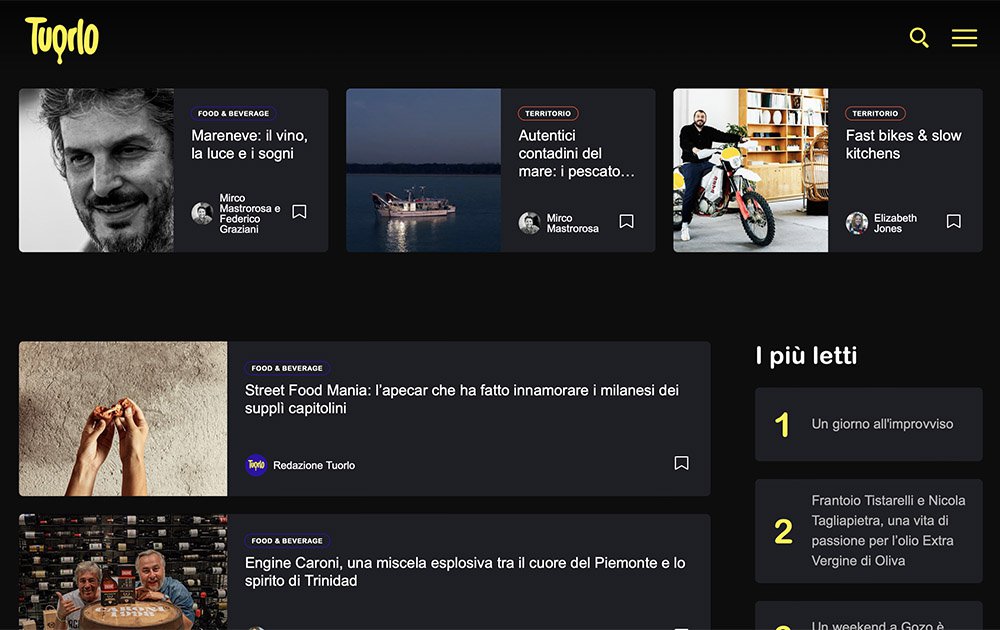Open the search icon
Screen dimensions: 1000x630
(x=919, y=38)
